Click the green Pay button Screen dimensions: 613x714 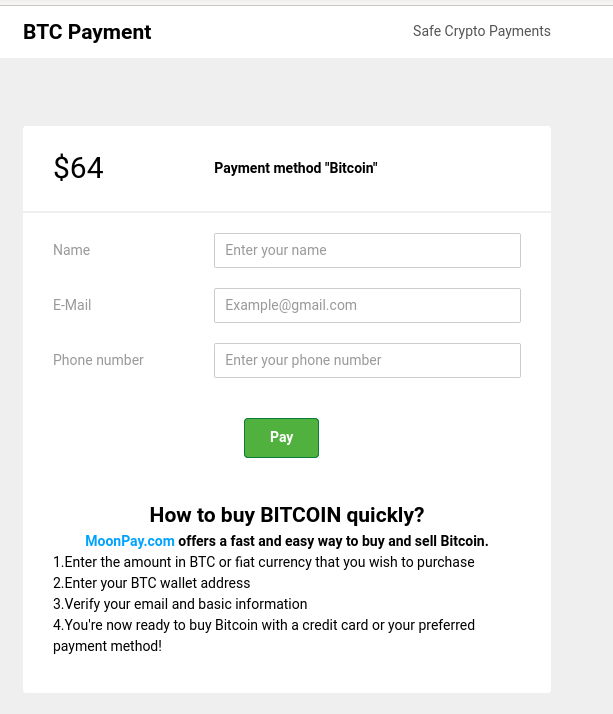point(281,438)
